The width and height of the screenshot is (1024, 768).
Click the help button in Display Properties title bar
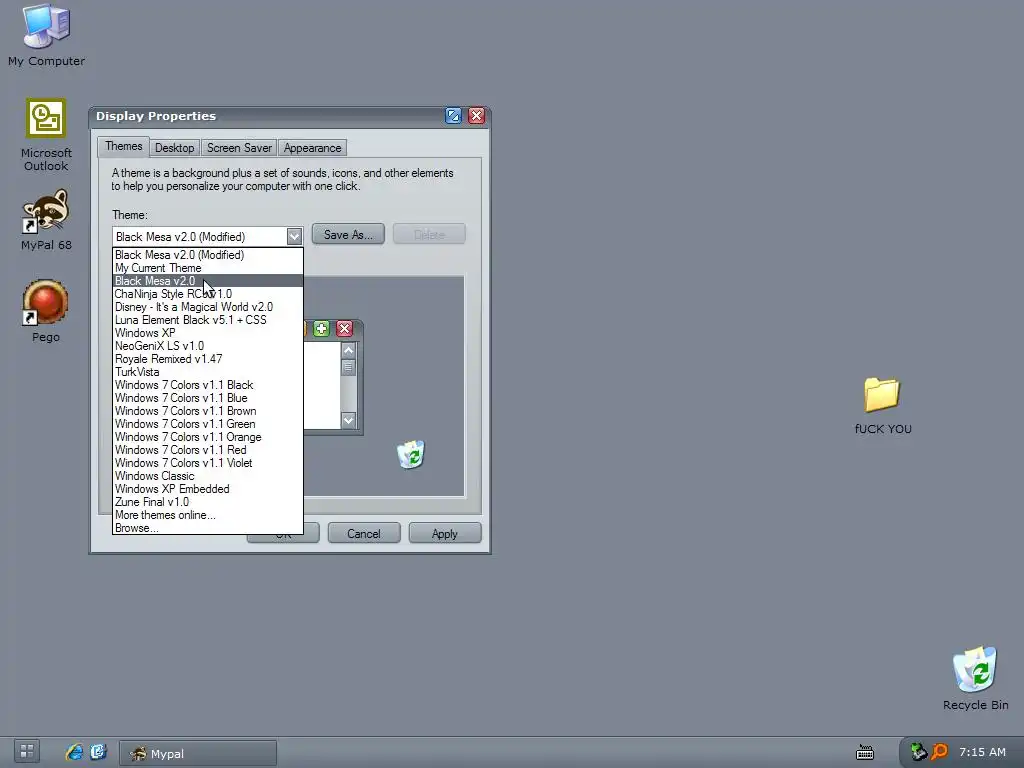(x=453, y=116)
